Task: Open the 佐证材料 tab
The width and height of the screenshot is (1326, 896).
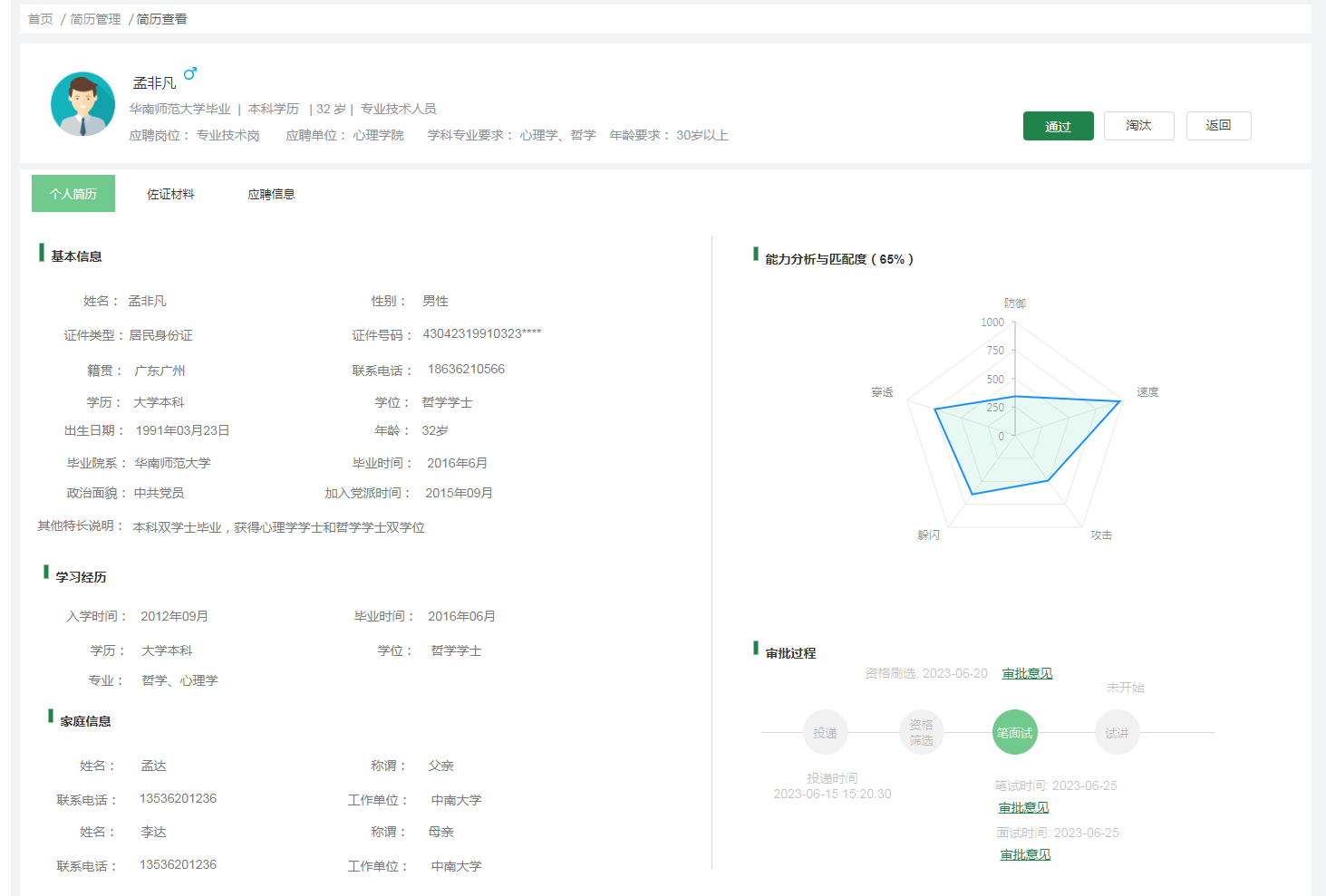Action: point(170,194)
